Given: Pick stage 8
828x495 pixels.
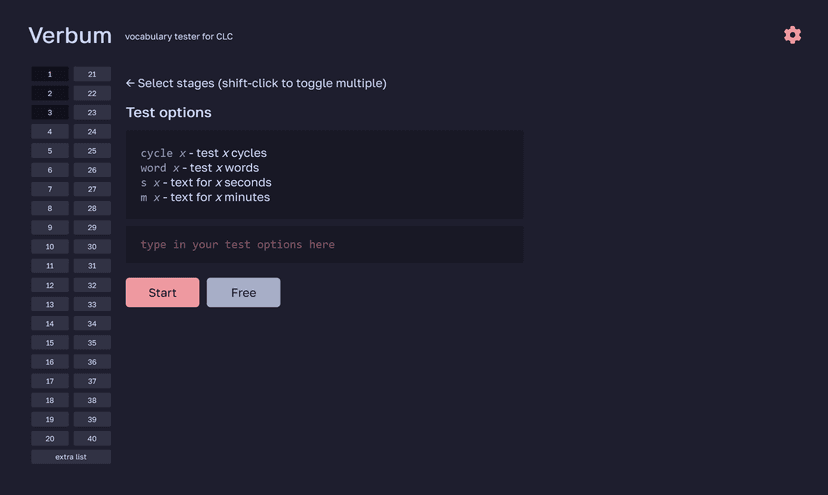Looking at the screenshot, I should 50,208.
